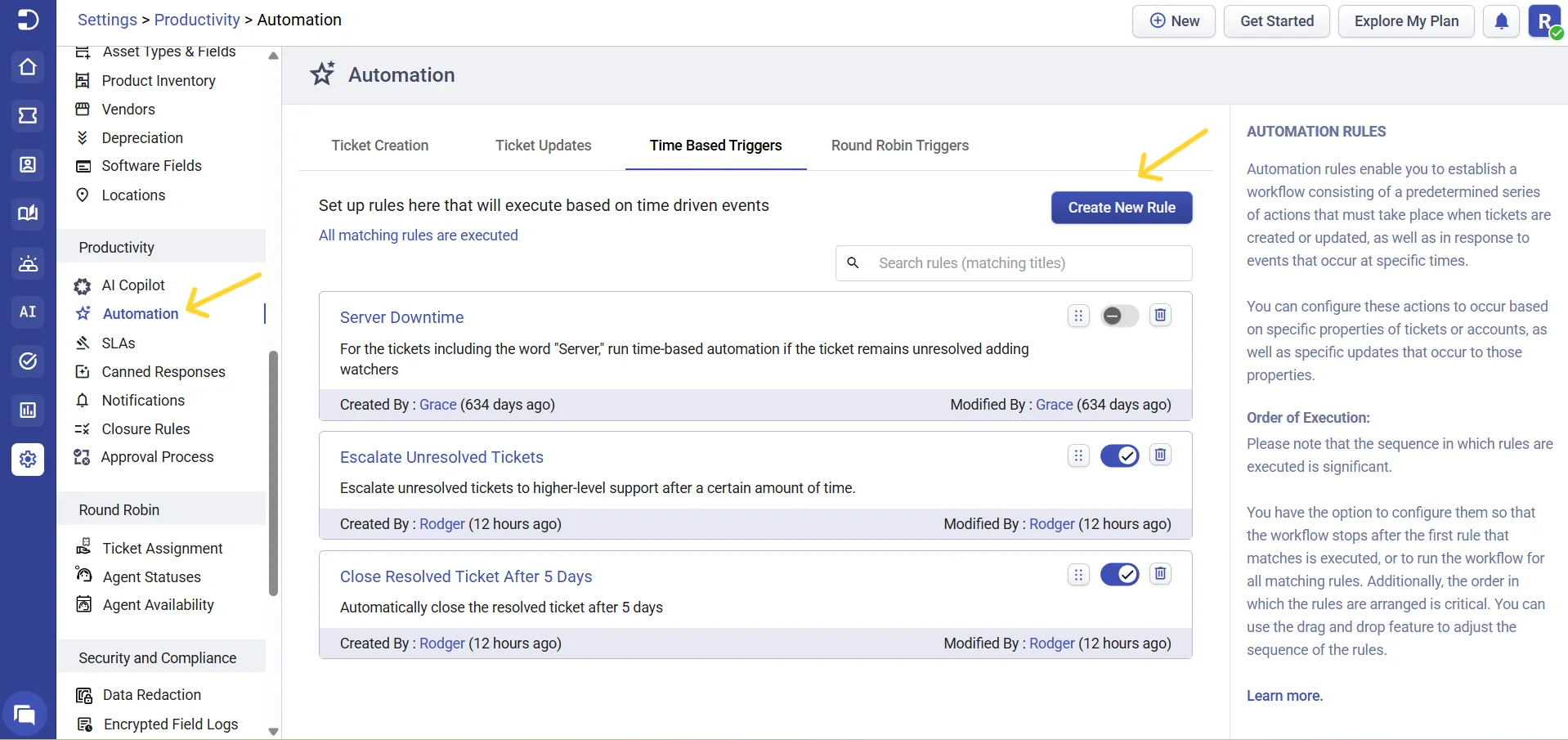Go to Productivity in the breadcrumb
1568x740 pixels.
[197, 20]
